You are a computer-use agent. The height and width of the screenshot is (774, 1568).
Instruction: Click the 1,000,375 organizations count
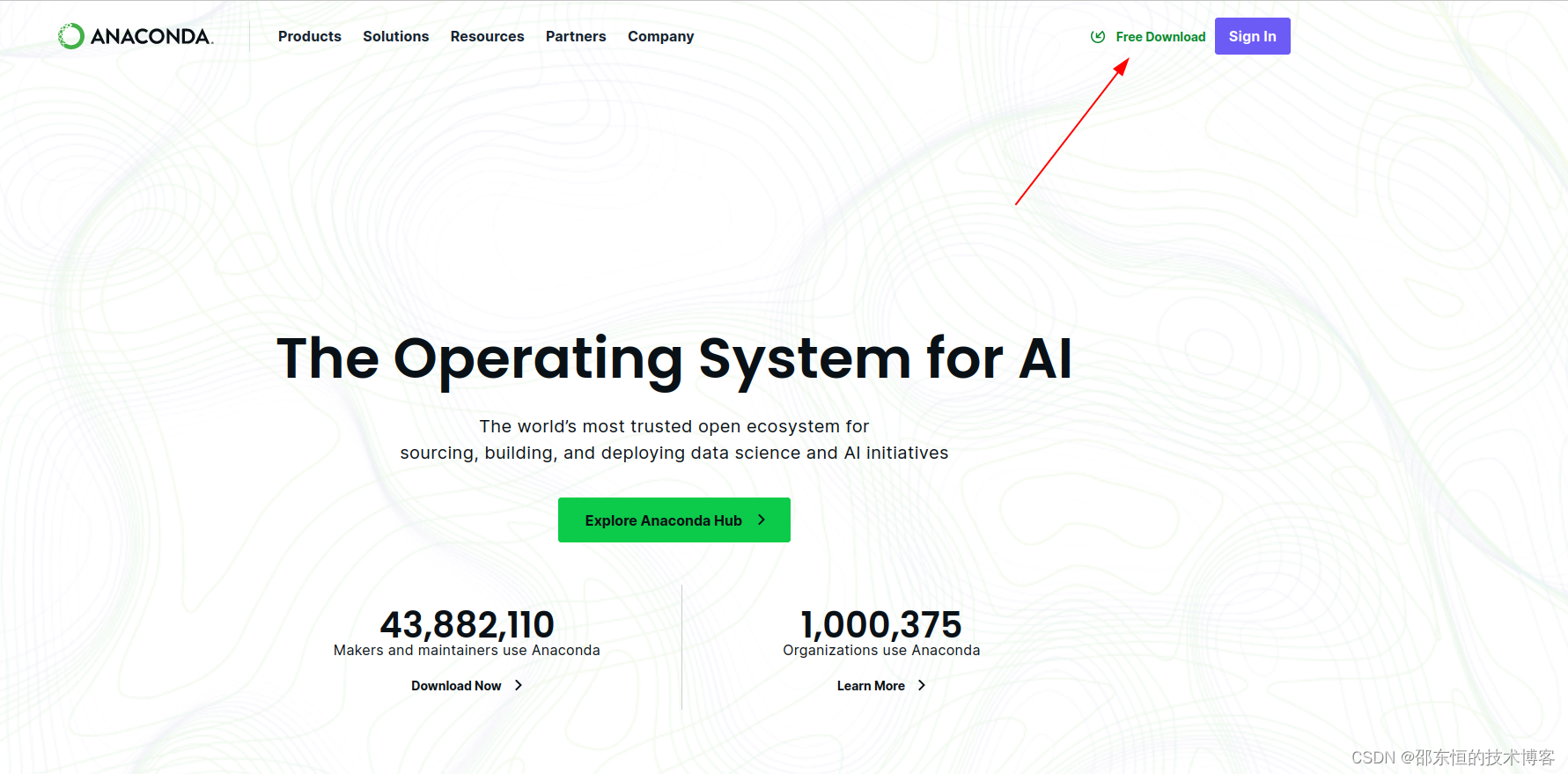881,624
